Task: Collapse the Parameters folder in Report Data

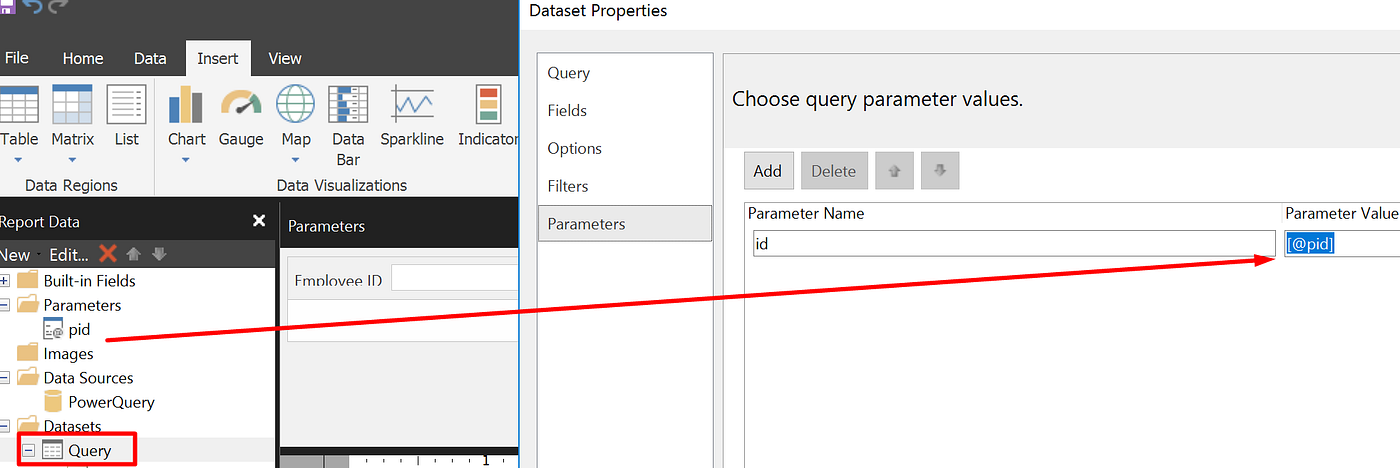Action: click(4, 305)
